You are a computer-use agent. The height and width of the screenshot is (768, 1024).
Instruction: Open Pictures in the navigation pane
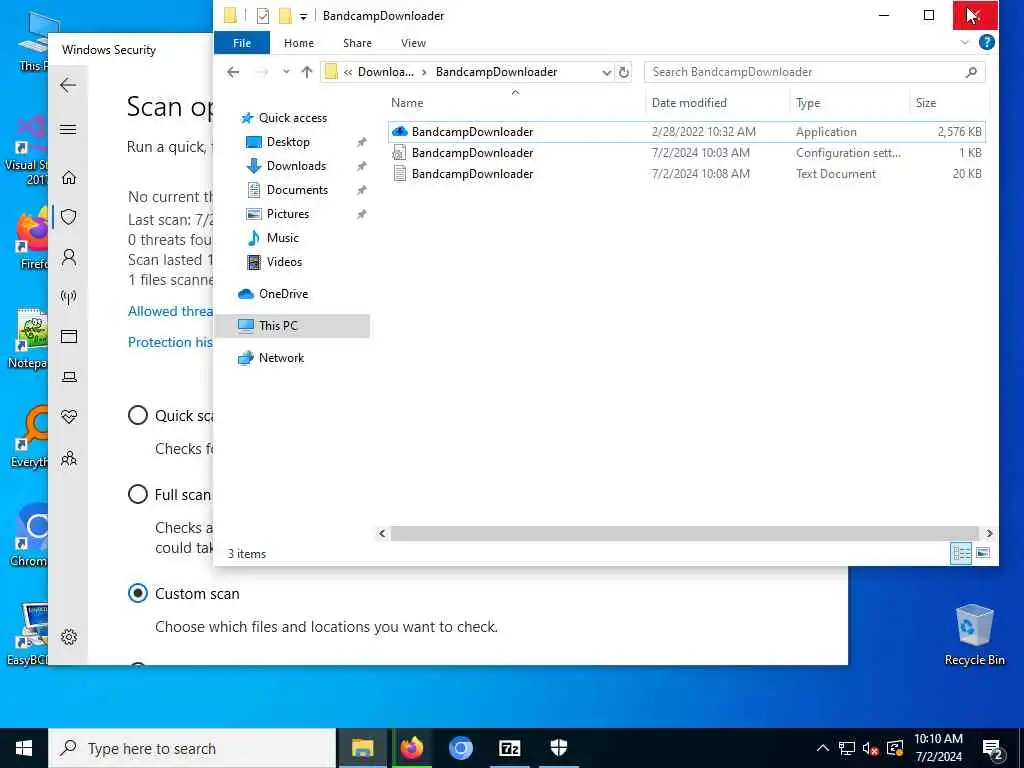[x=287, y=214]
